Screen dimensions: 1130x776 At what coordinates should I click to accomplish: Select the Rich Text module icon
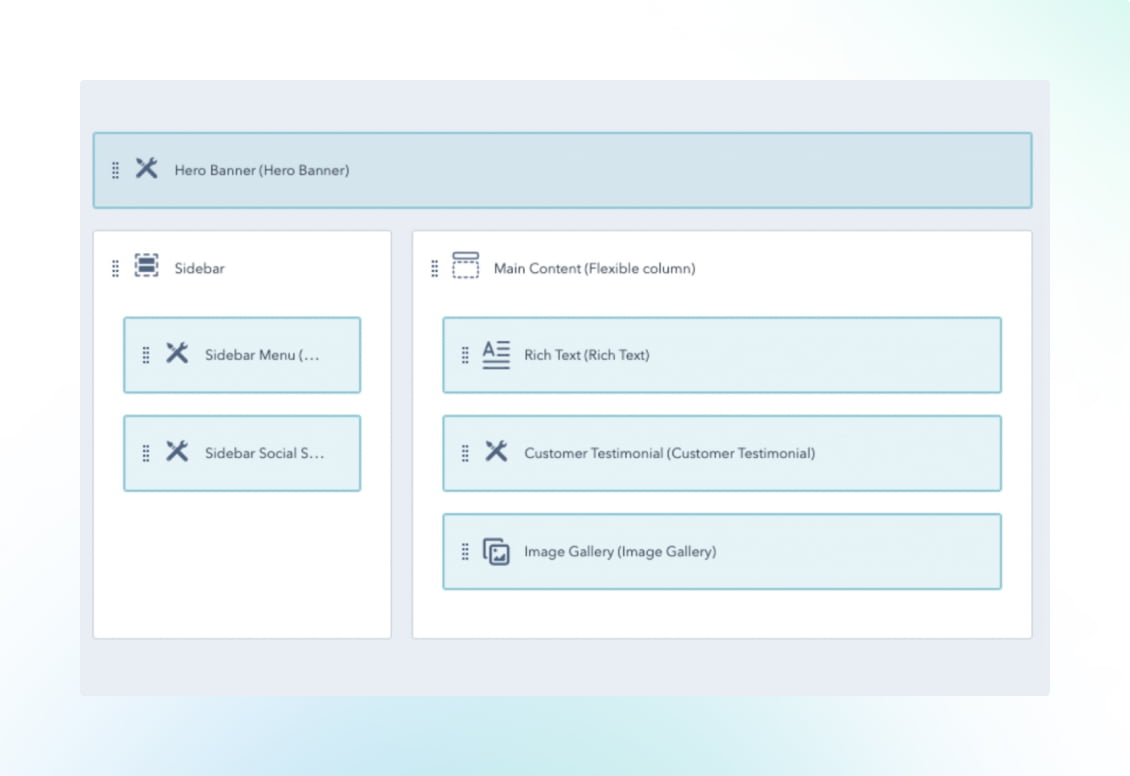tap(494, 354)
